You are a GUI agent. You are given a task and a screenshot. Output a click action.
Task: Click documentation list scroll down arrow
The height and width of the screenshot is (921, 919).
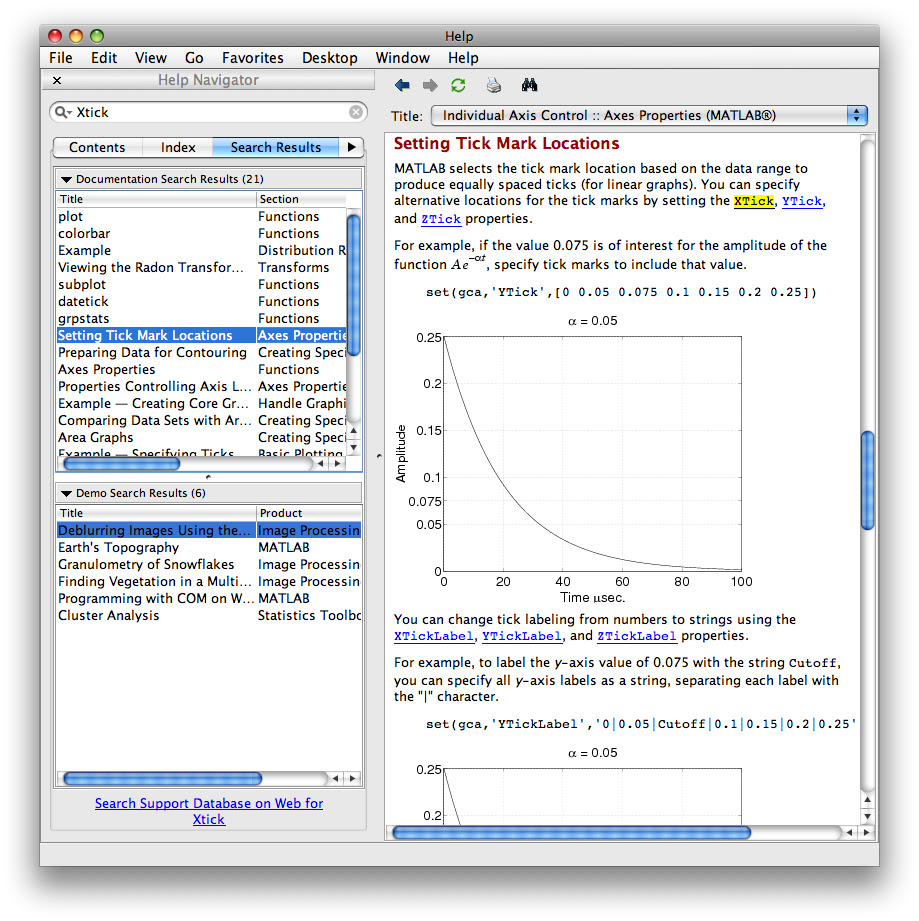pos(354,448)
